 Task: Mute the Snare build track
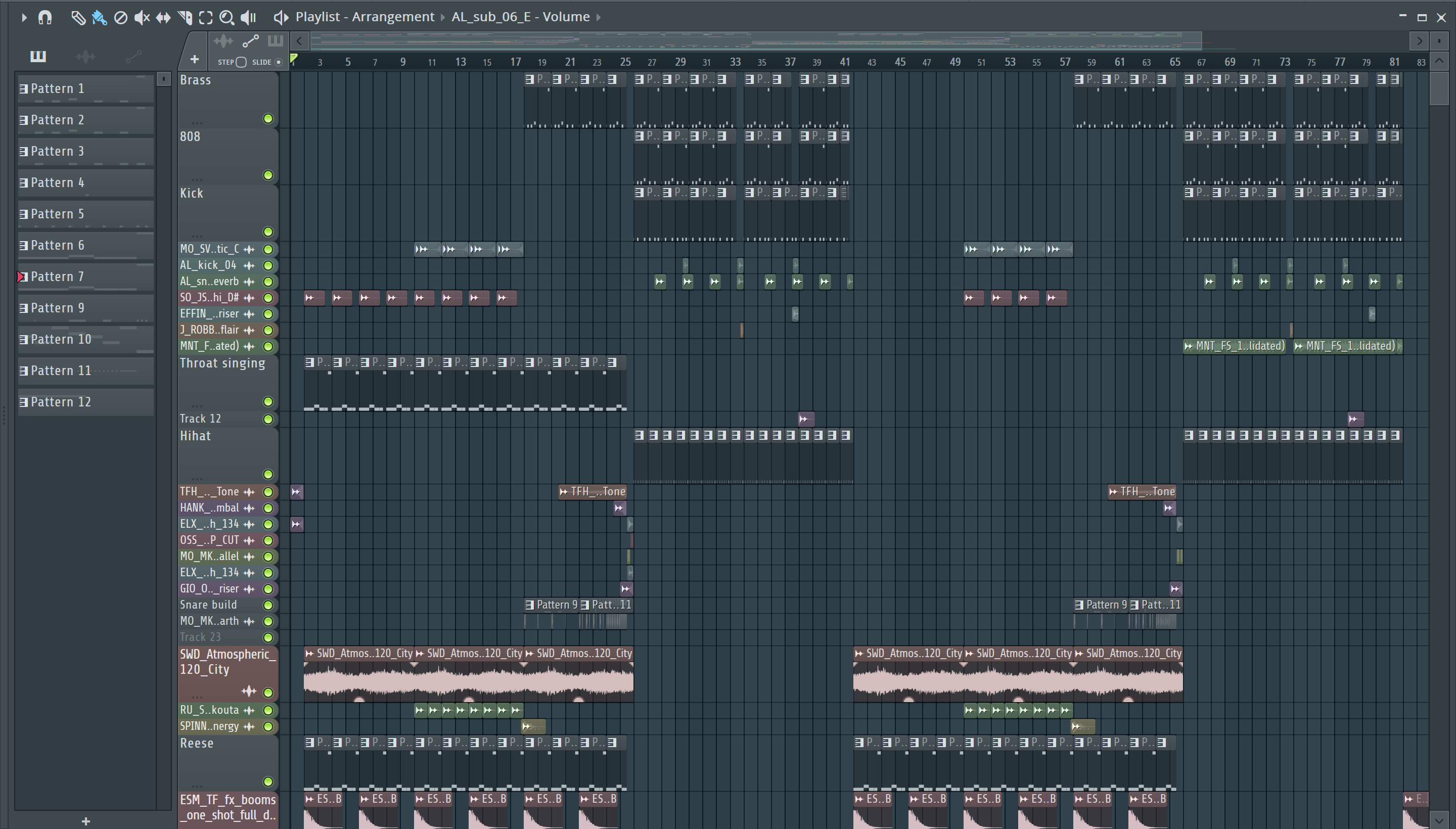click(268, 605)
